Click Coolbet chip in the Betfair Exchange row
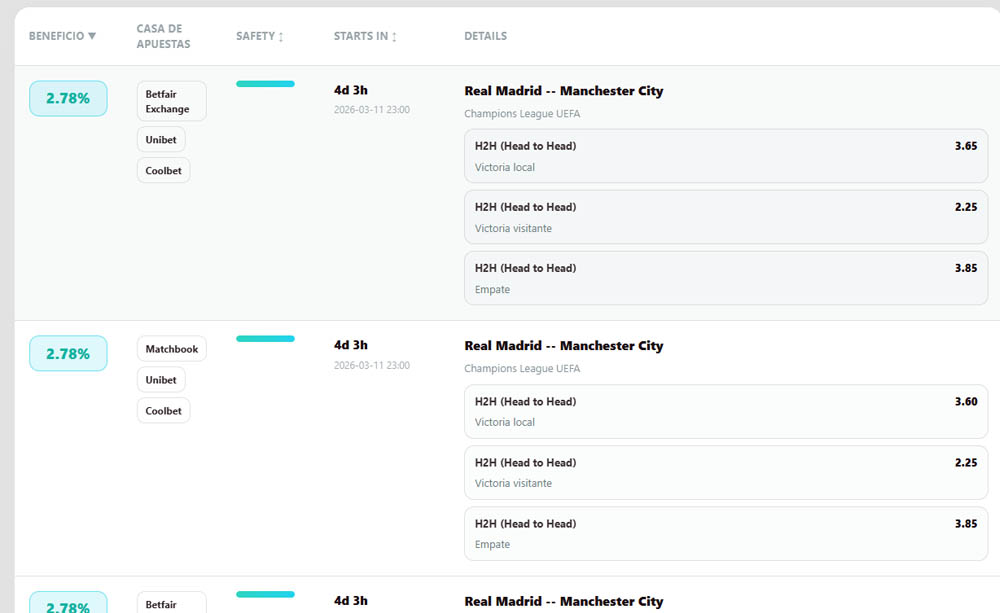Image resolution: width=1000 pixels, height=613 pixels. pos(163,171)
